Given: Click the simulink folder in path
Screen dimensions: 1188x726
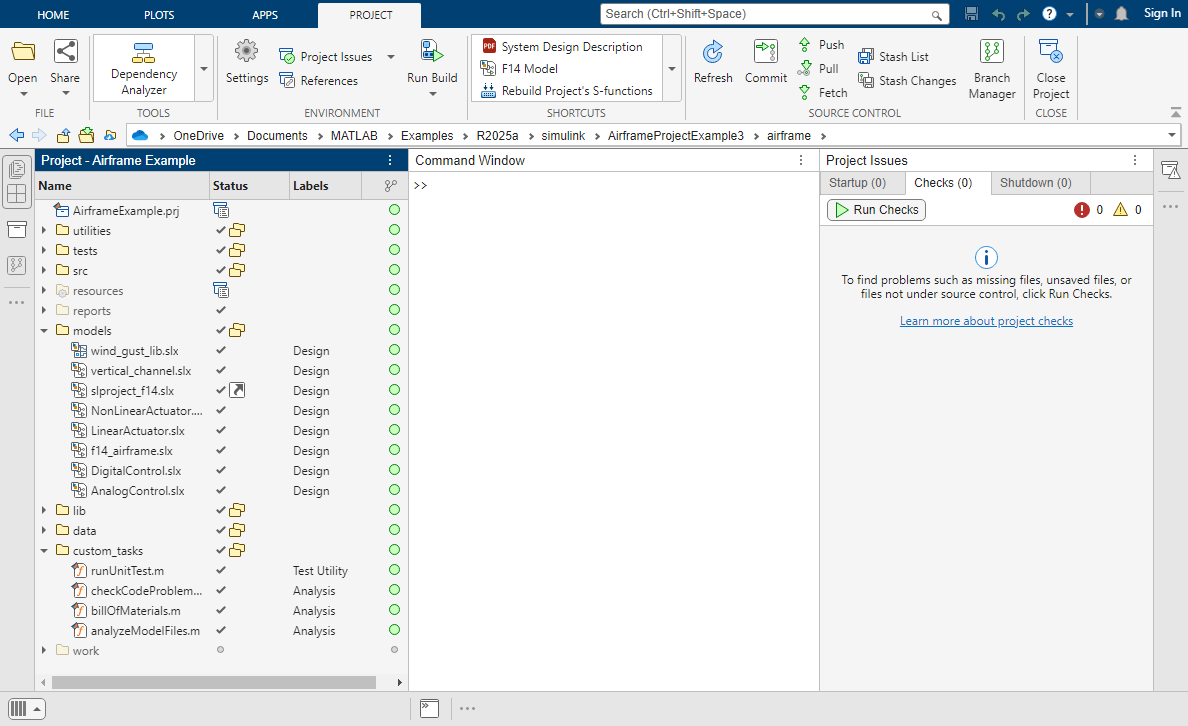Looking at the screenshot, I should pyautogui.click(x=563, y=136).
